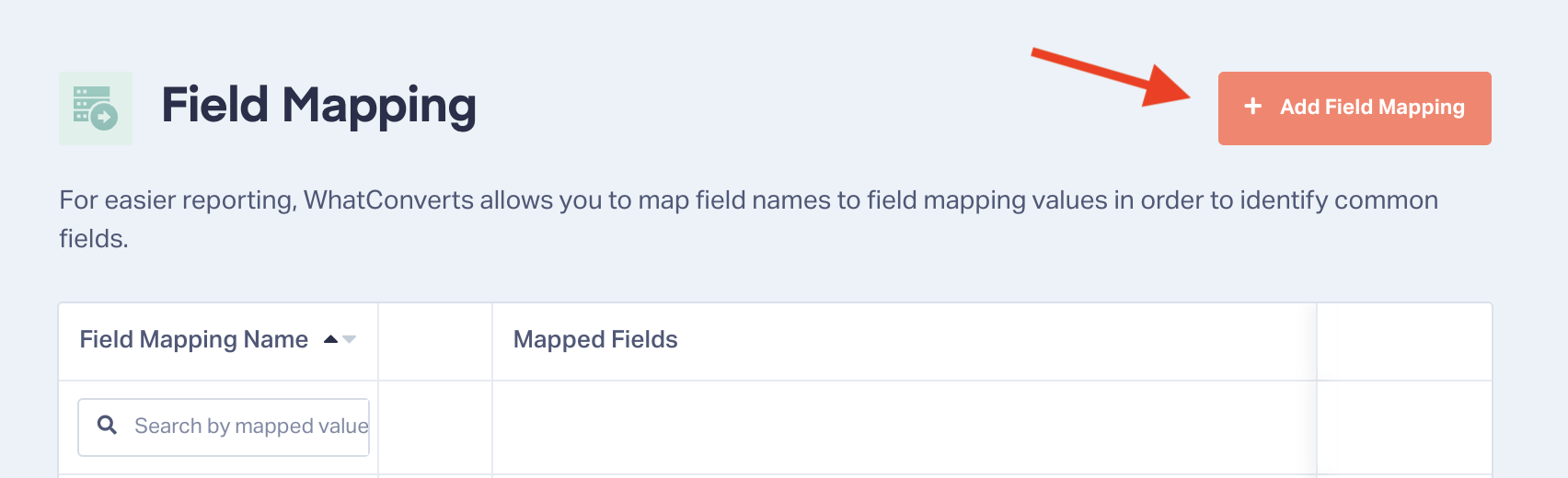
Task: Select the Mapped Fields column header
Action: 595,339
